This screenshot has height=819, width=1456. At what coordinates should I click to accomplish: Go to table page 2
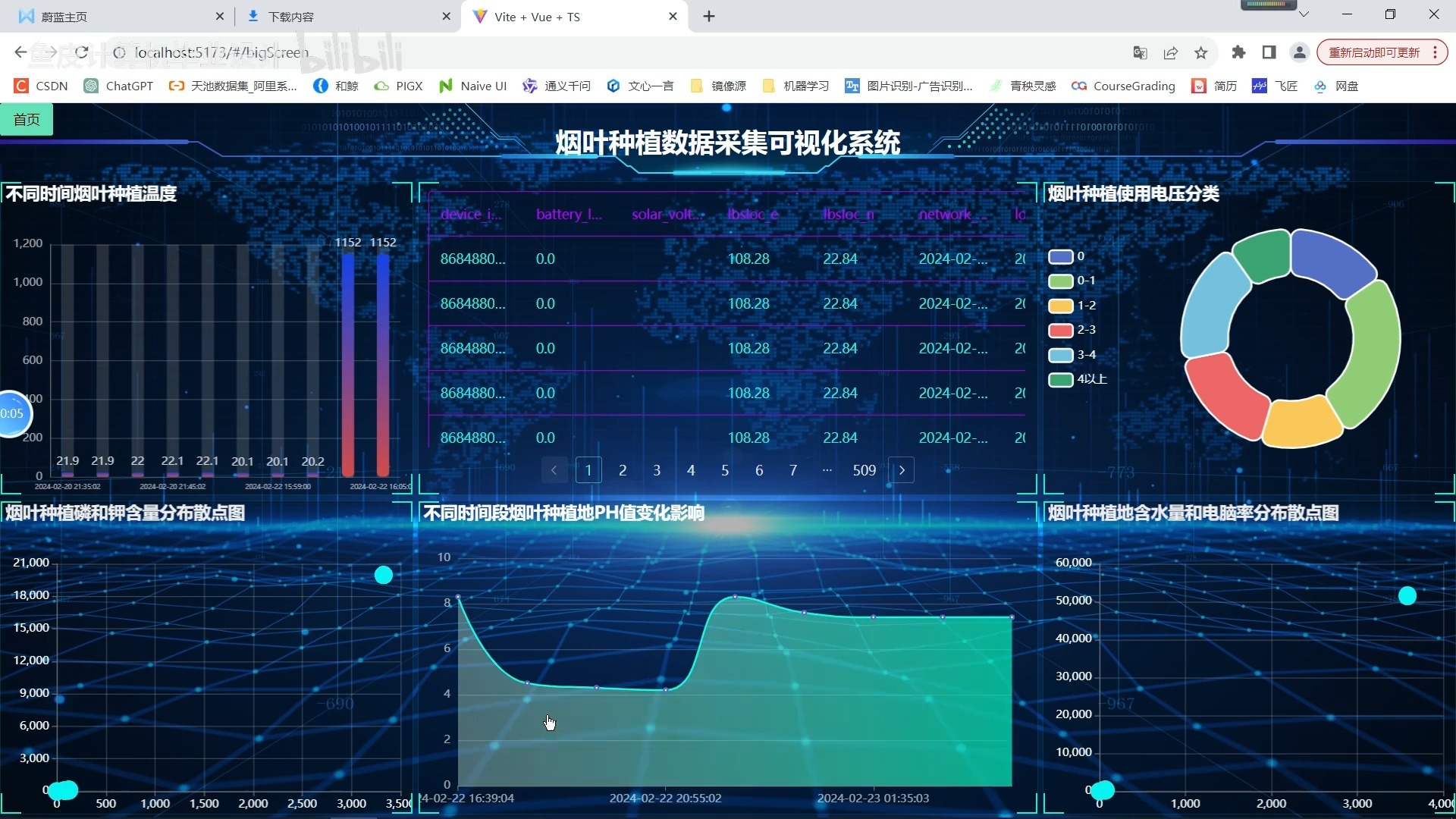(x=623, y=470)
